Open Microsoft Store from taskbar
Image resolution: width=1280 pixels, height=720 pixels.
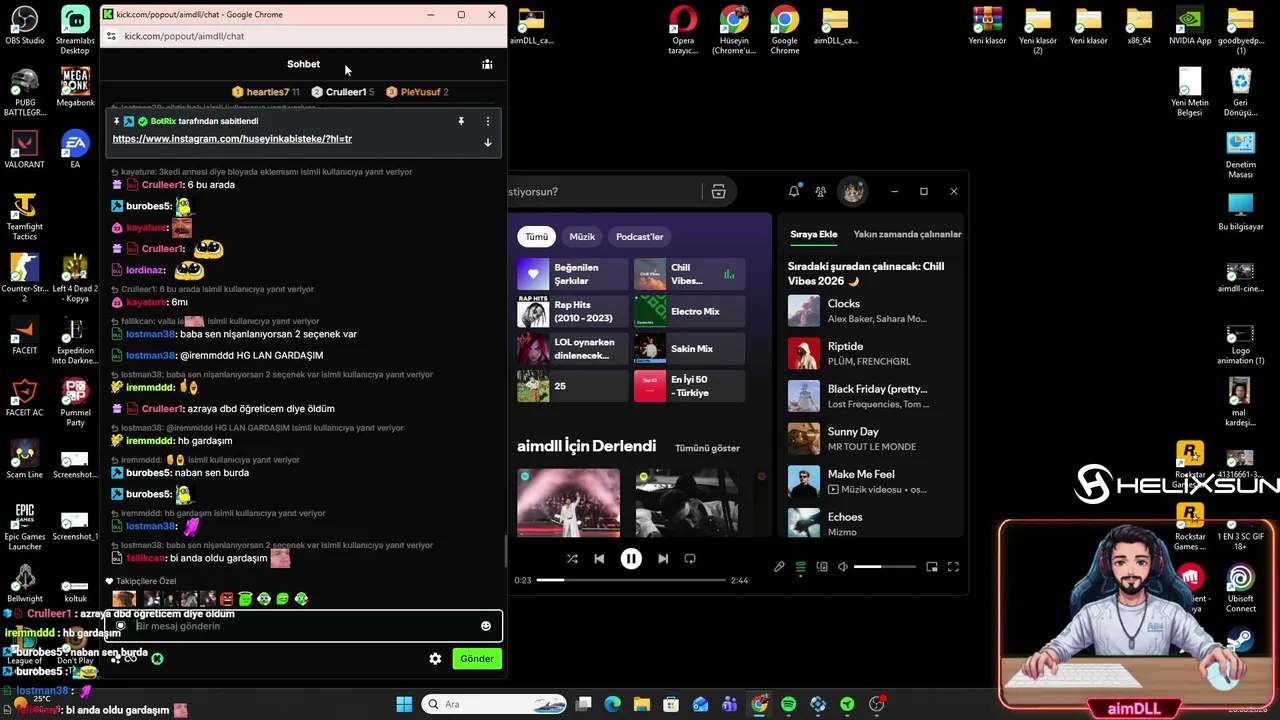click(671, 704)
